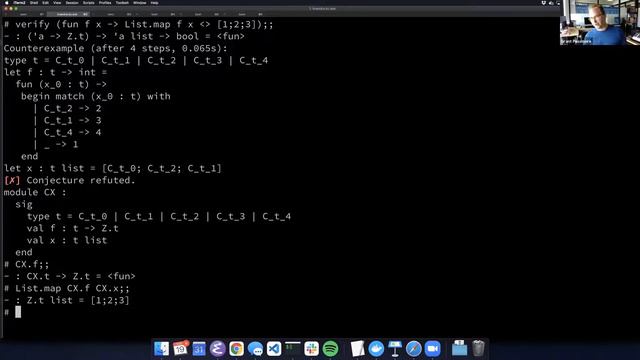Launch Spotify from the dock
Viewport: 640px width, 360px height.
[330, 349]
